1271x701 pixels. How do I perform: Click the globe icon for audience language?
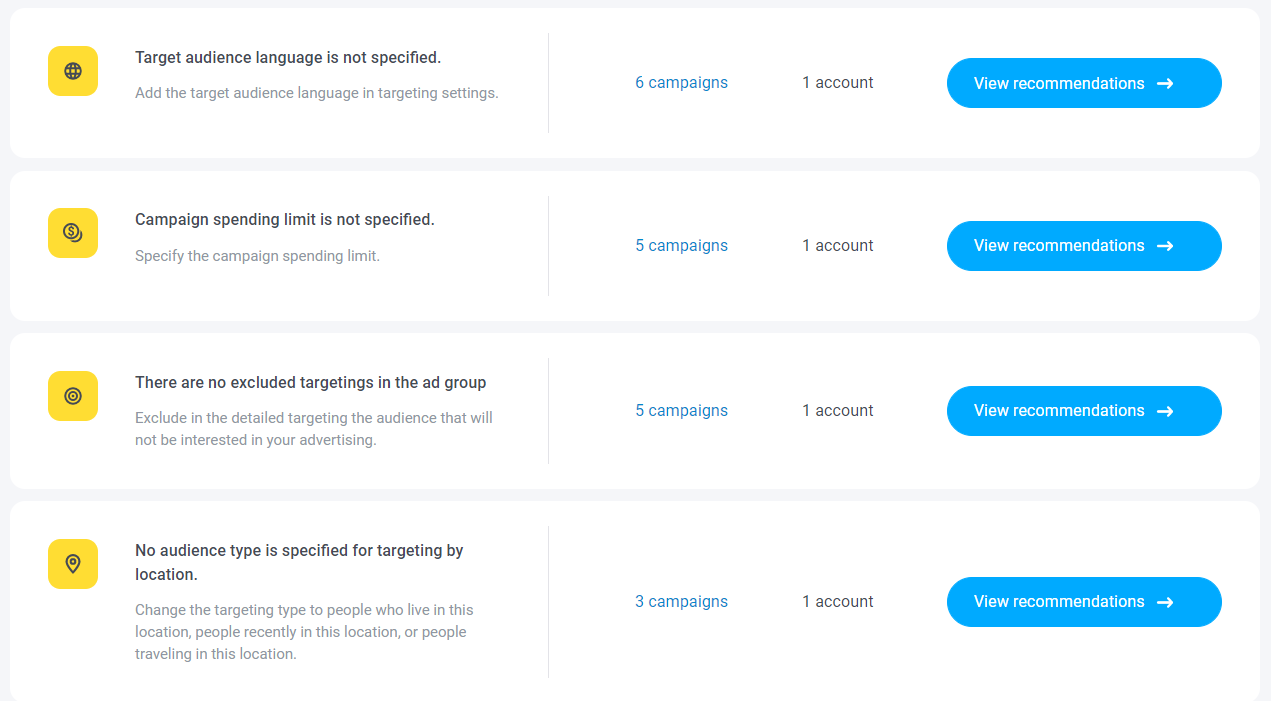[x=73, y=71]
